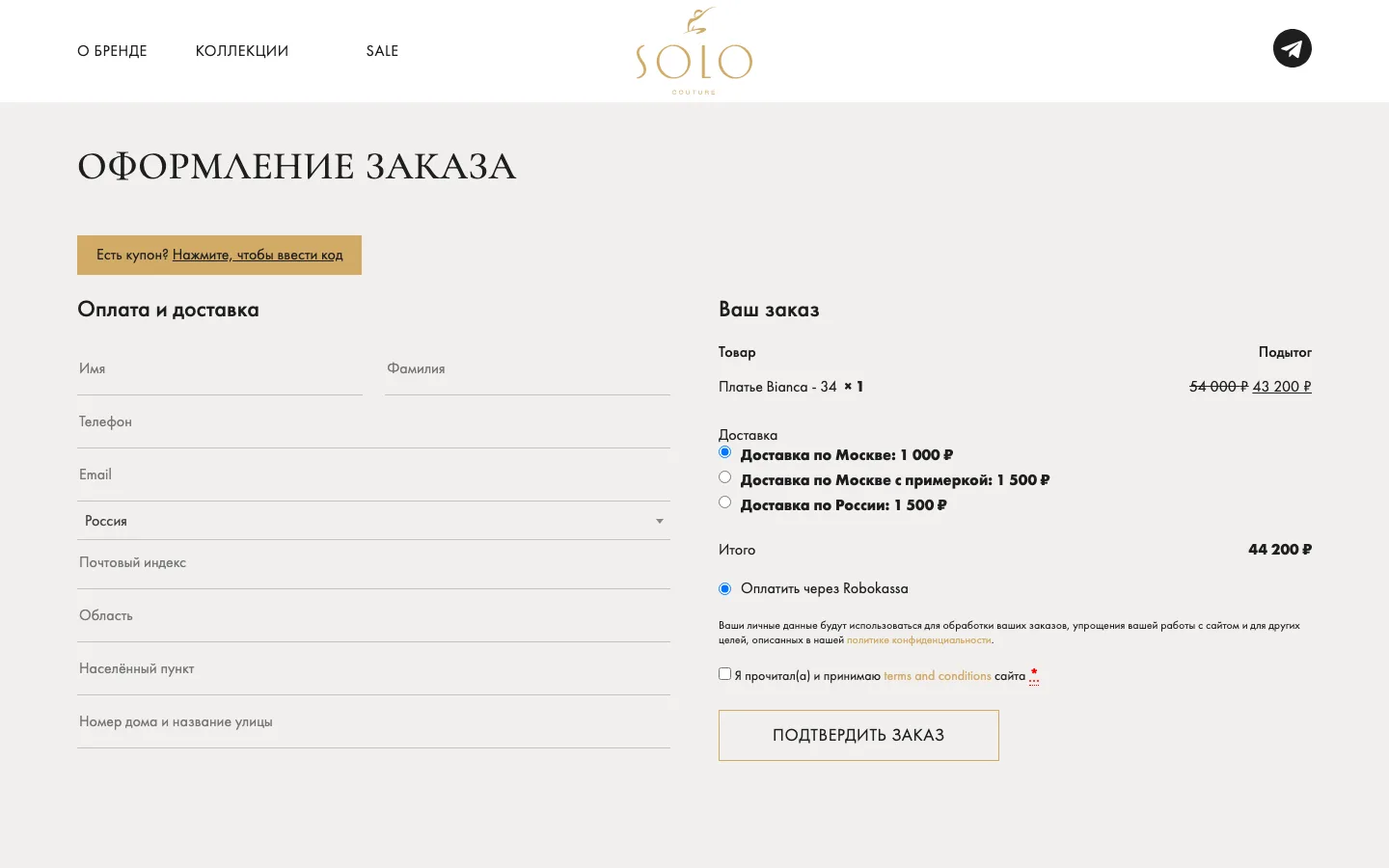Choose Доставка по Москве с примеркой
This screenshot has width=1389, height=868.
tap(724, 477)
